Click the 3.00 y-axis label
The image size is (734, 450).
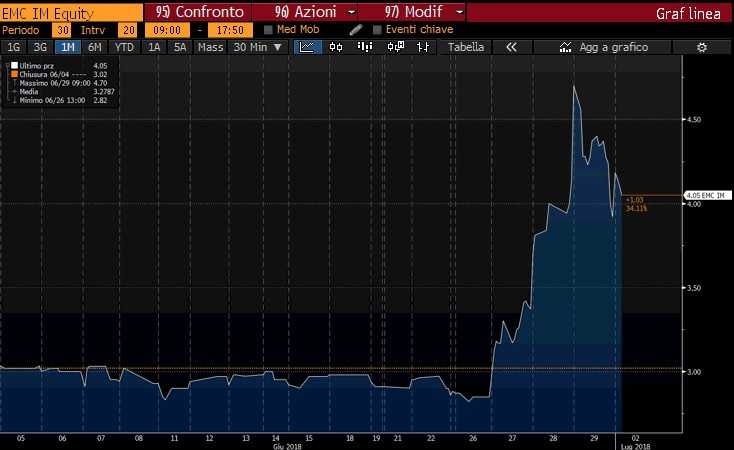point(694,372)
